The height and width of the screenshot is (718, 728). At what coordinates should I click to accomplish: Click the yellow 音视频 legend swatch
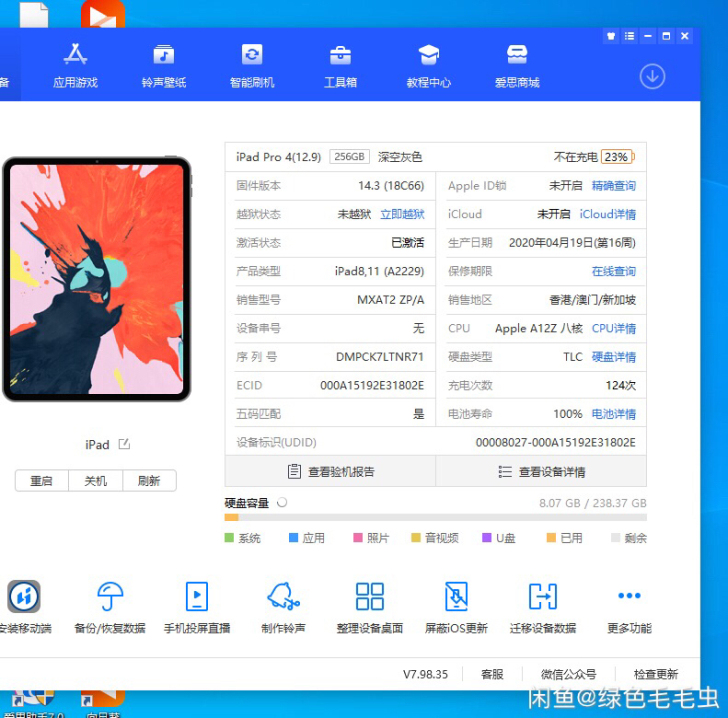click(x=416, y=537)
